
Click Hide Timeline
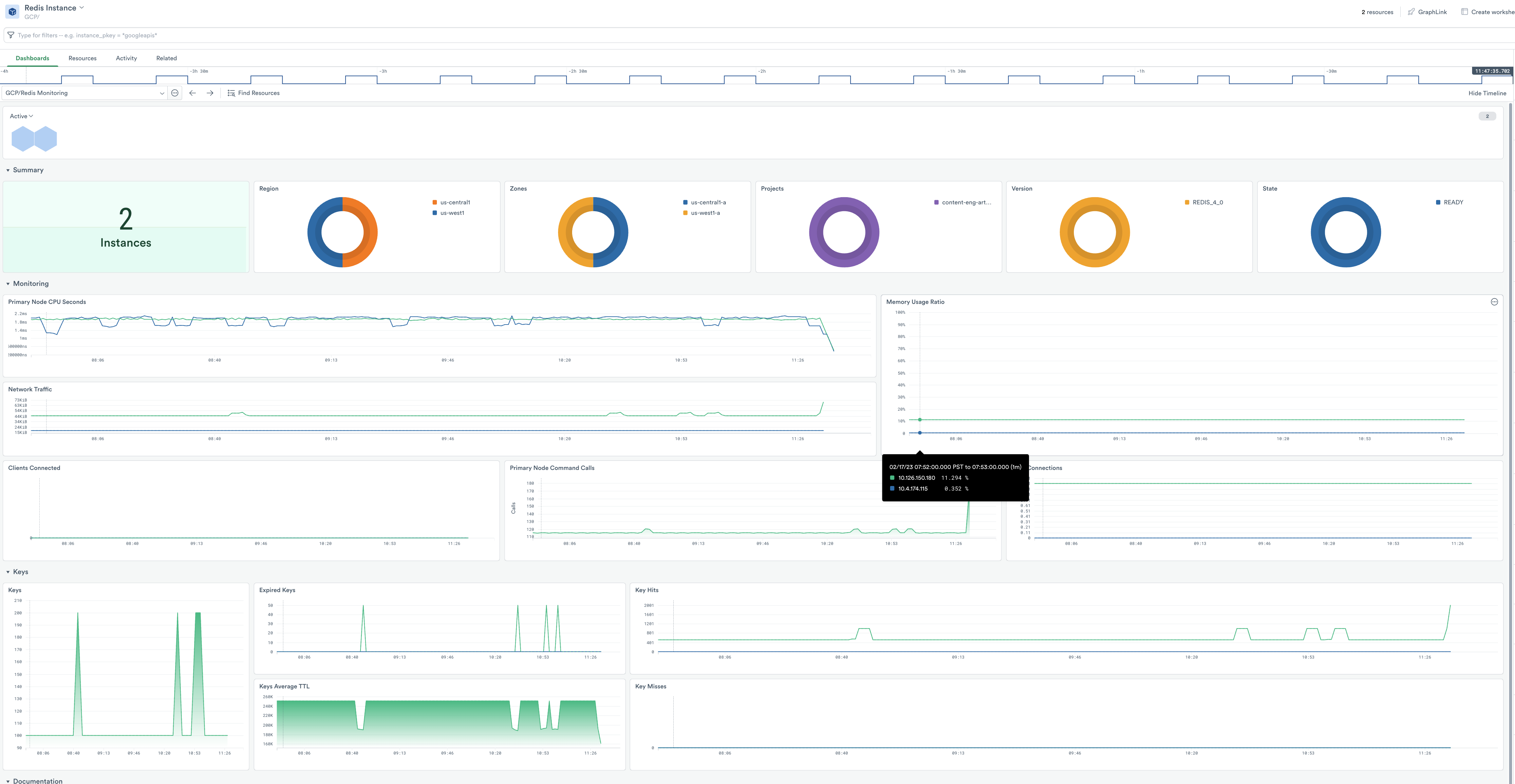click(1487, 93)
